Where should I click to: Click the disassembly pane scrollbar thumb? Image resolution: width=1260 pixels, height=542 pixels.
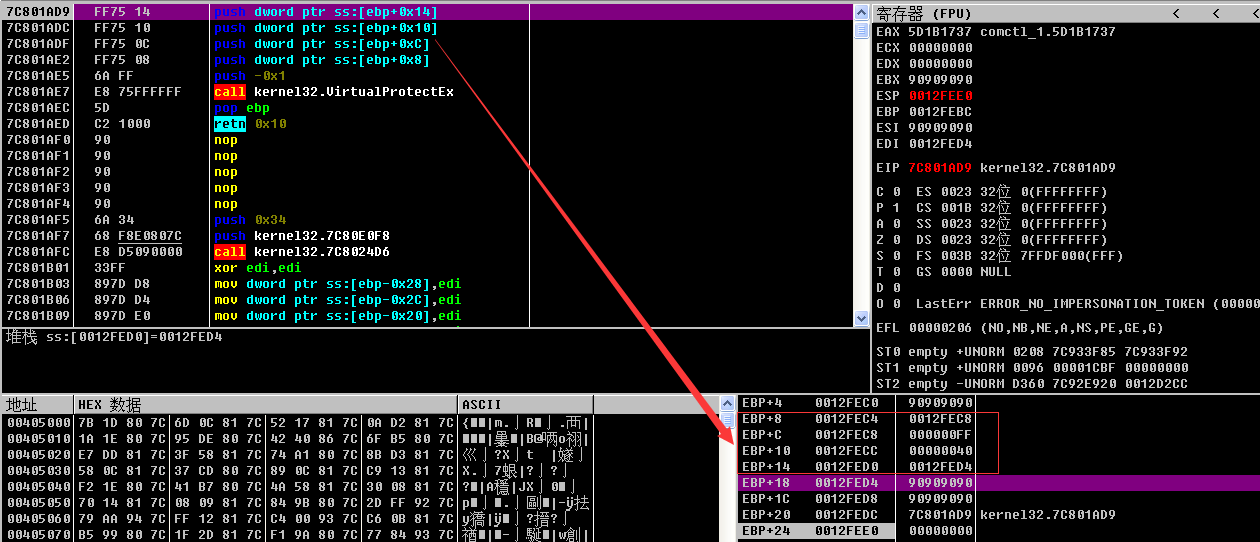pos(861,30)
